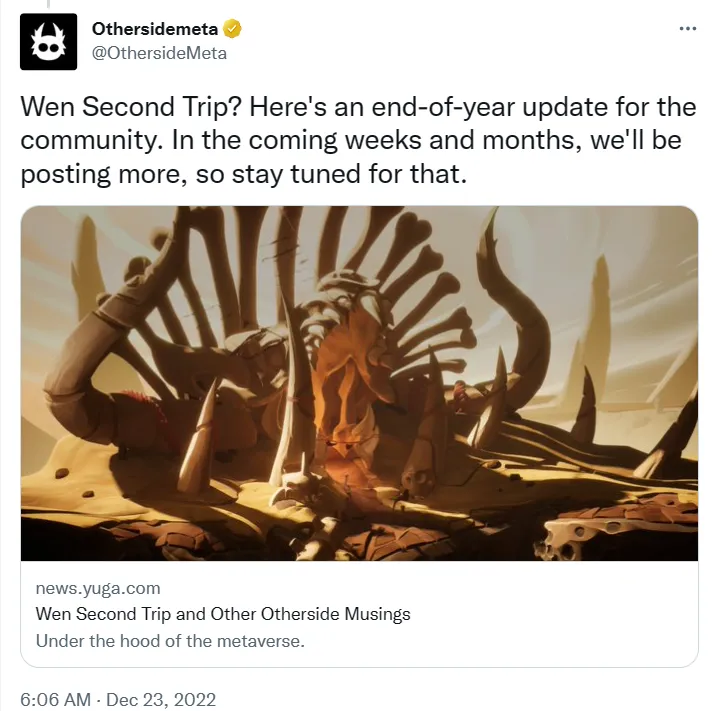Click 'Under the hood of the metaverse' description
712x711 pixels.
(x=170, y=641)
